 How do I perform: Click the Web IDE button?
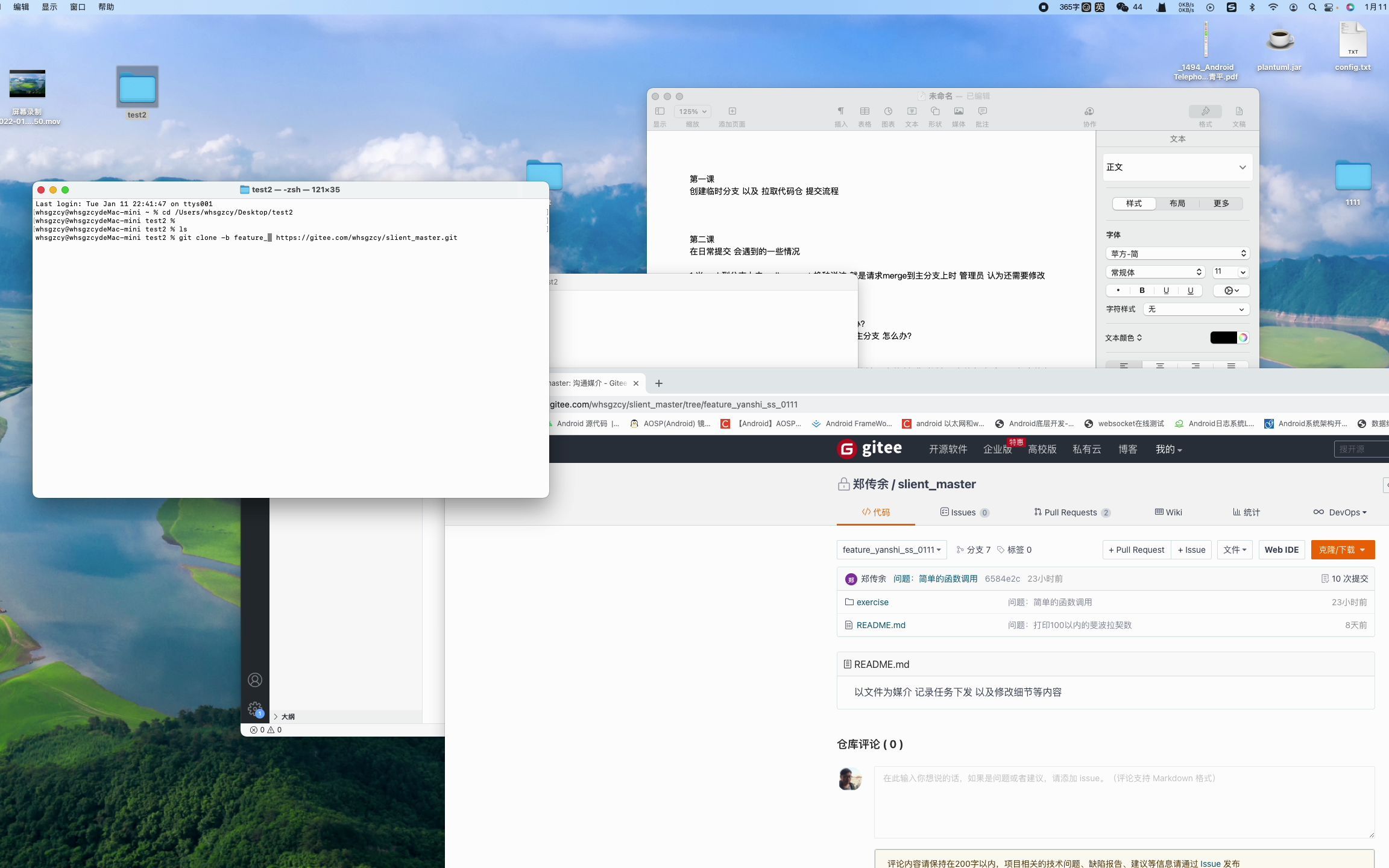click(x=1281, y=550)
